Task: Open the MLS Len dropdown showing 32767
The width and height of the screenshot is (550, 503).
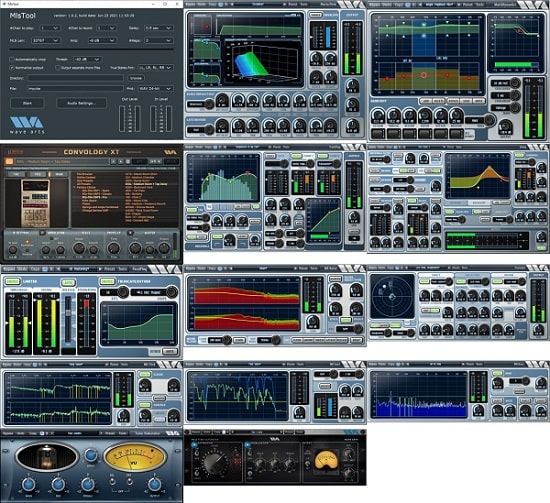Action: tap(45, 41)
